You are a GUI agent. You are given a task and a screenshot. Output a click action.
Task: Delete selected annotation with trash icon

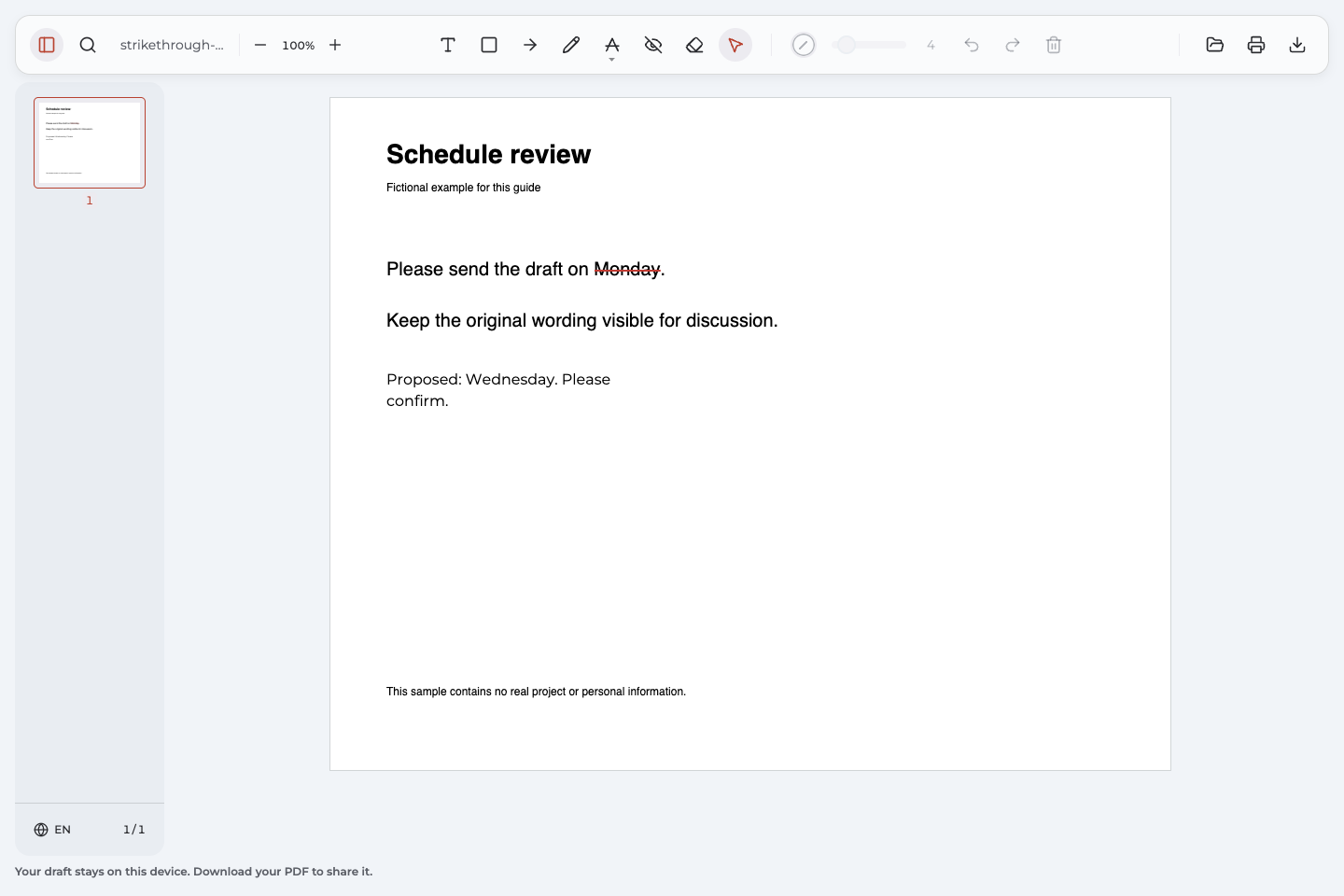(1054, 45)
